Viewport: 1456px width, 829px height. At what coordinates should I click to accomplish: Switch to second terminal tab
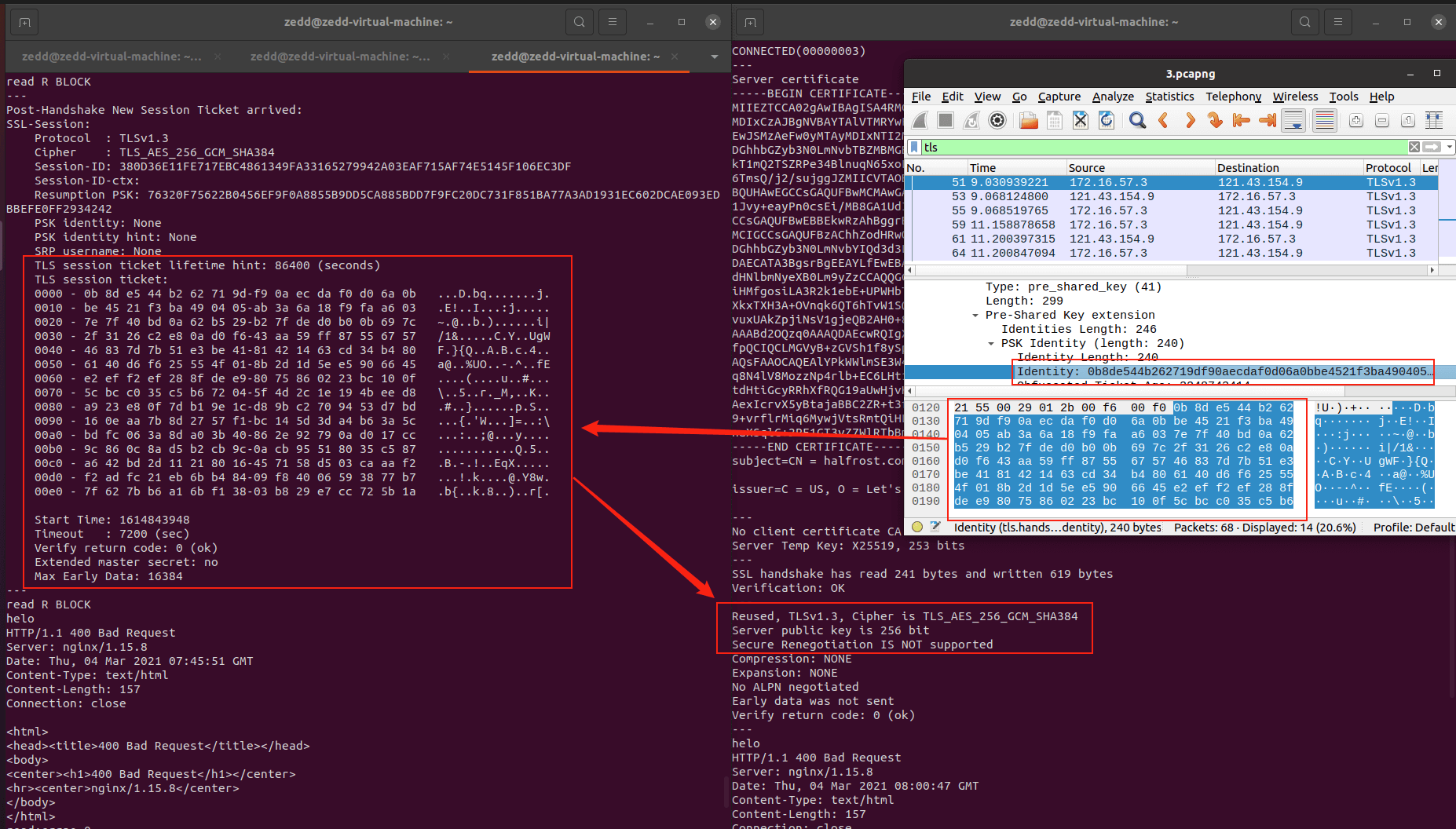[x=340, y=57]
